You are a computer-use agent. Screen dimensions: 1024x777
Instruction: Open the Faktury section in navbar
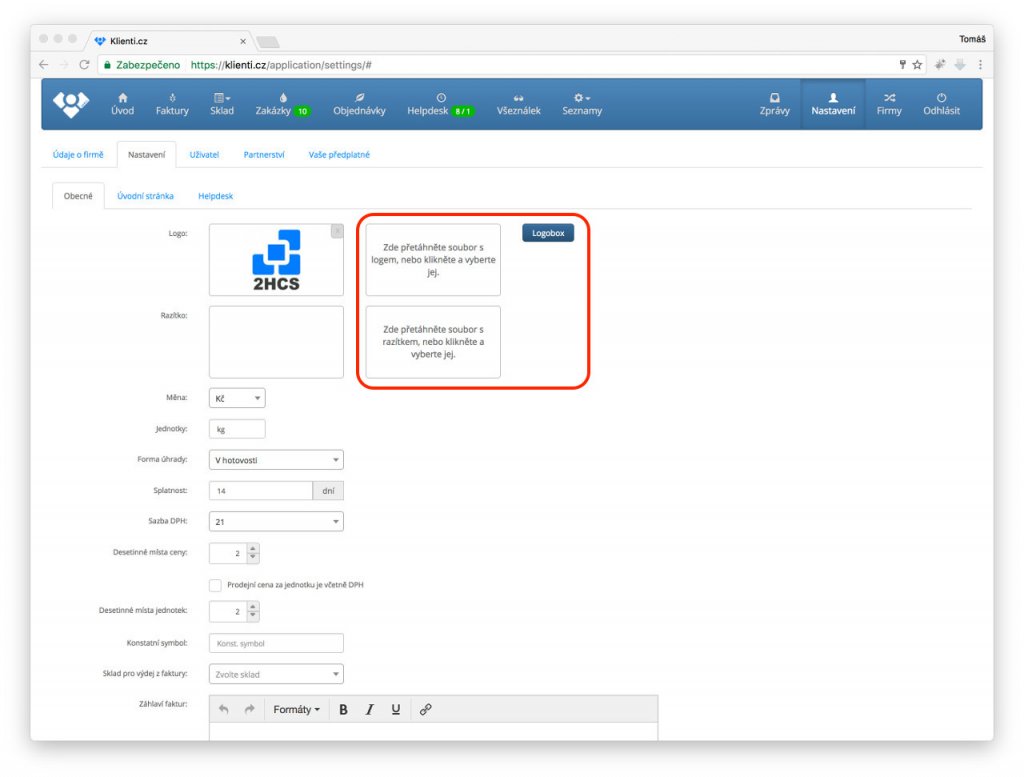[172, 105]
